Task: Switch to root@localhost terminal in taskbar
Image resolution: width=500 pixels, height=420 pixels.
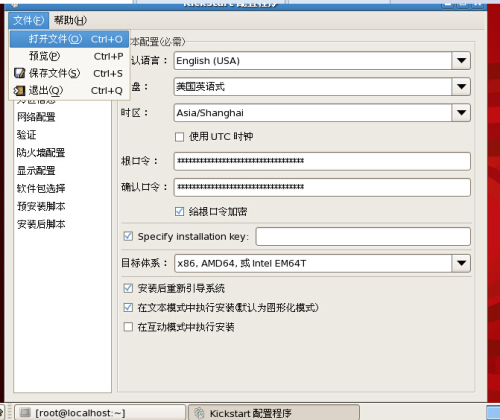Action: 99,413
